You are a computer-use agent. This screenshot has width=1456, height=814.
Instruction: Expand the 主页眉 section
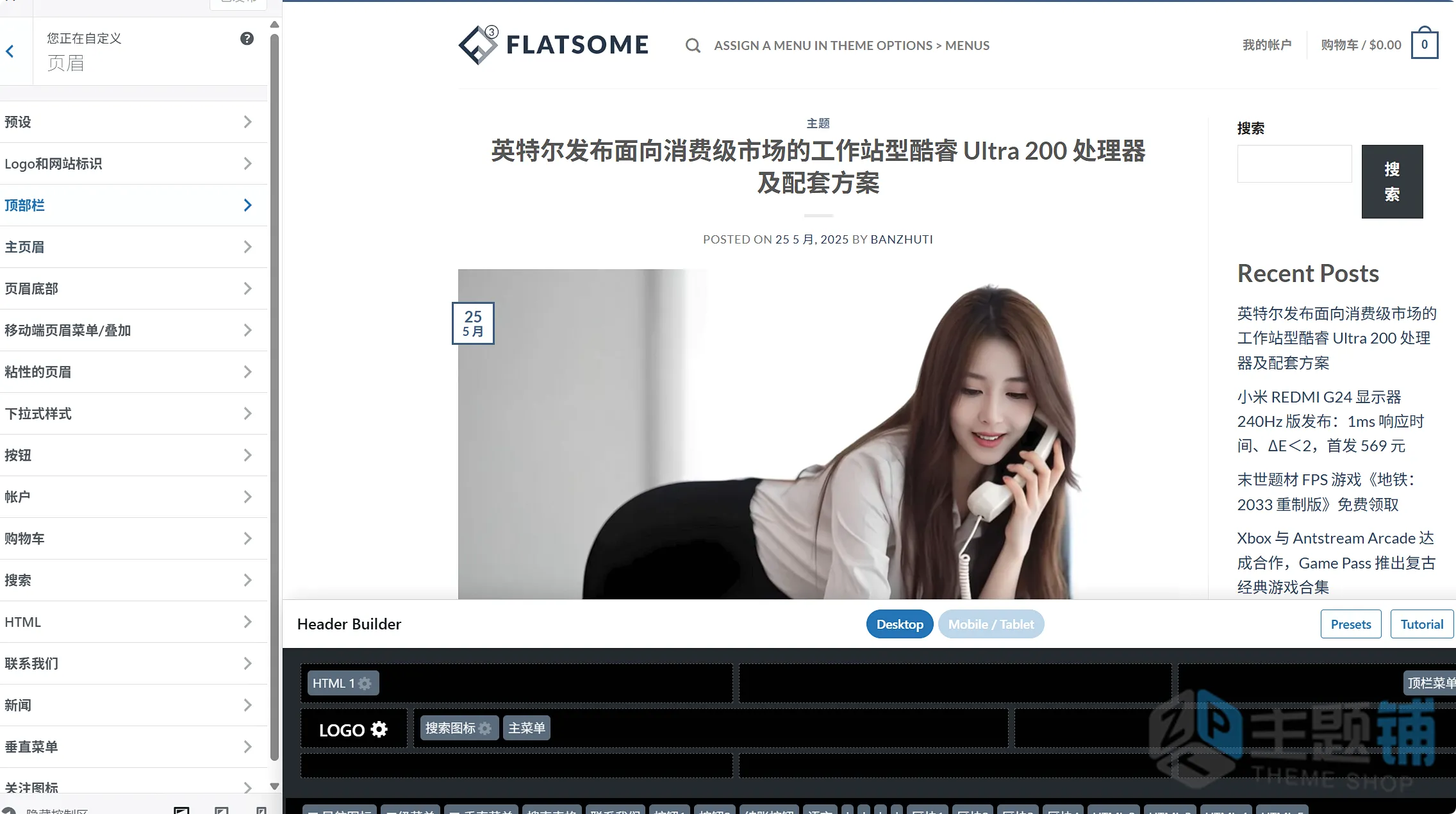[x=133, y=247]
